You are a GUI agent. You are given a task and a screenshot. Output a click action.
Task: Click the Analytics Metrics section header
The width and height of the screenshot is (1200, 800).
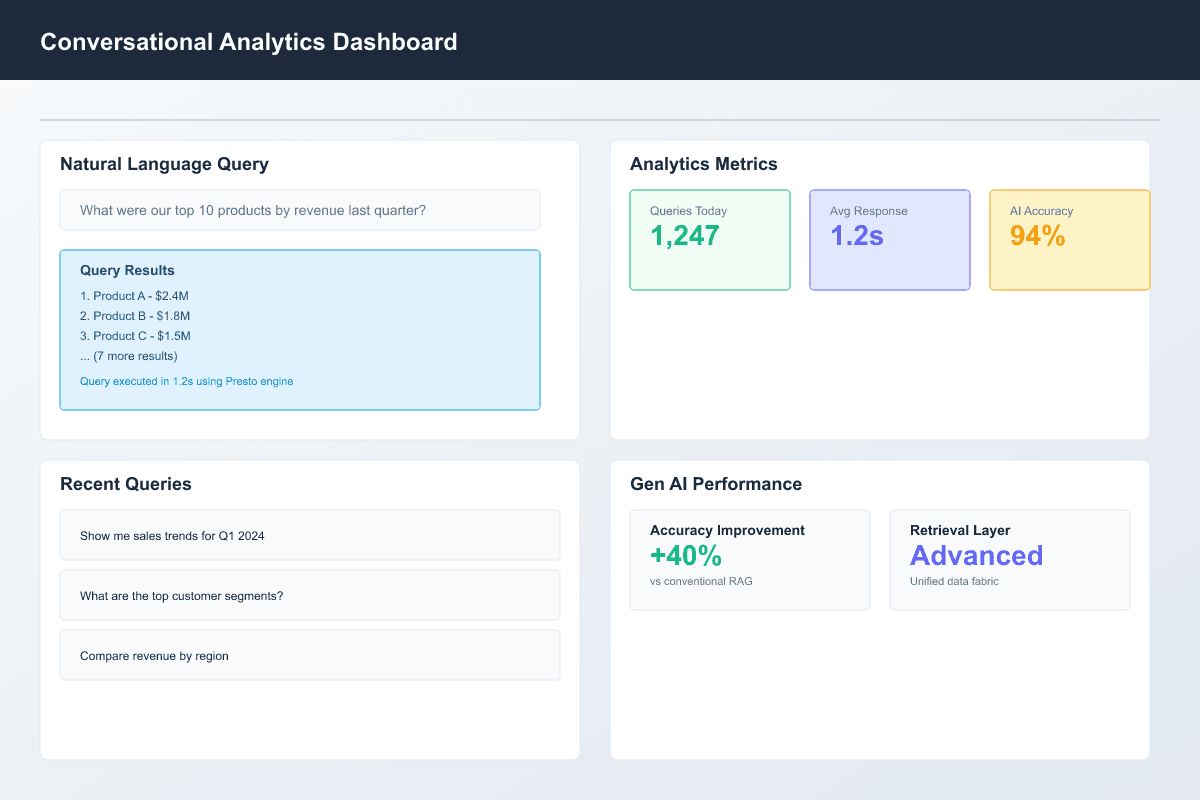point(703,164)
